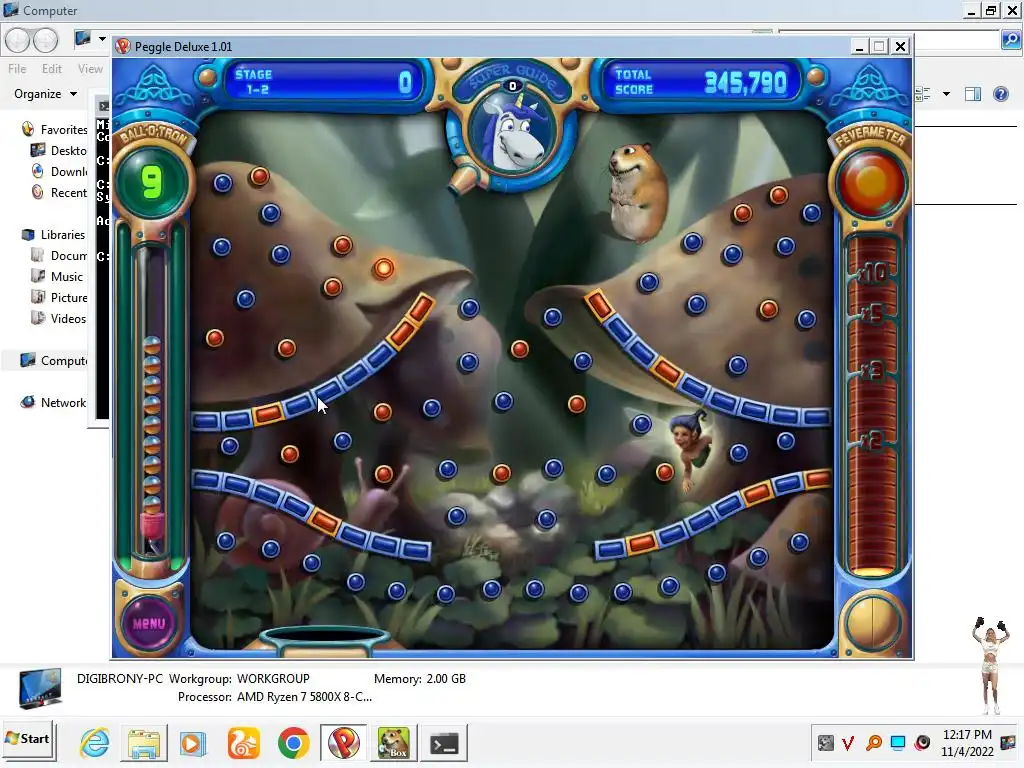Screen dimensions: 1024x768
Task: Click the Fevermeter orange orb
Action: pyautogui.click(x=871, y=183)
